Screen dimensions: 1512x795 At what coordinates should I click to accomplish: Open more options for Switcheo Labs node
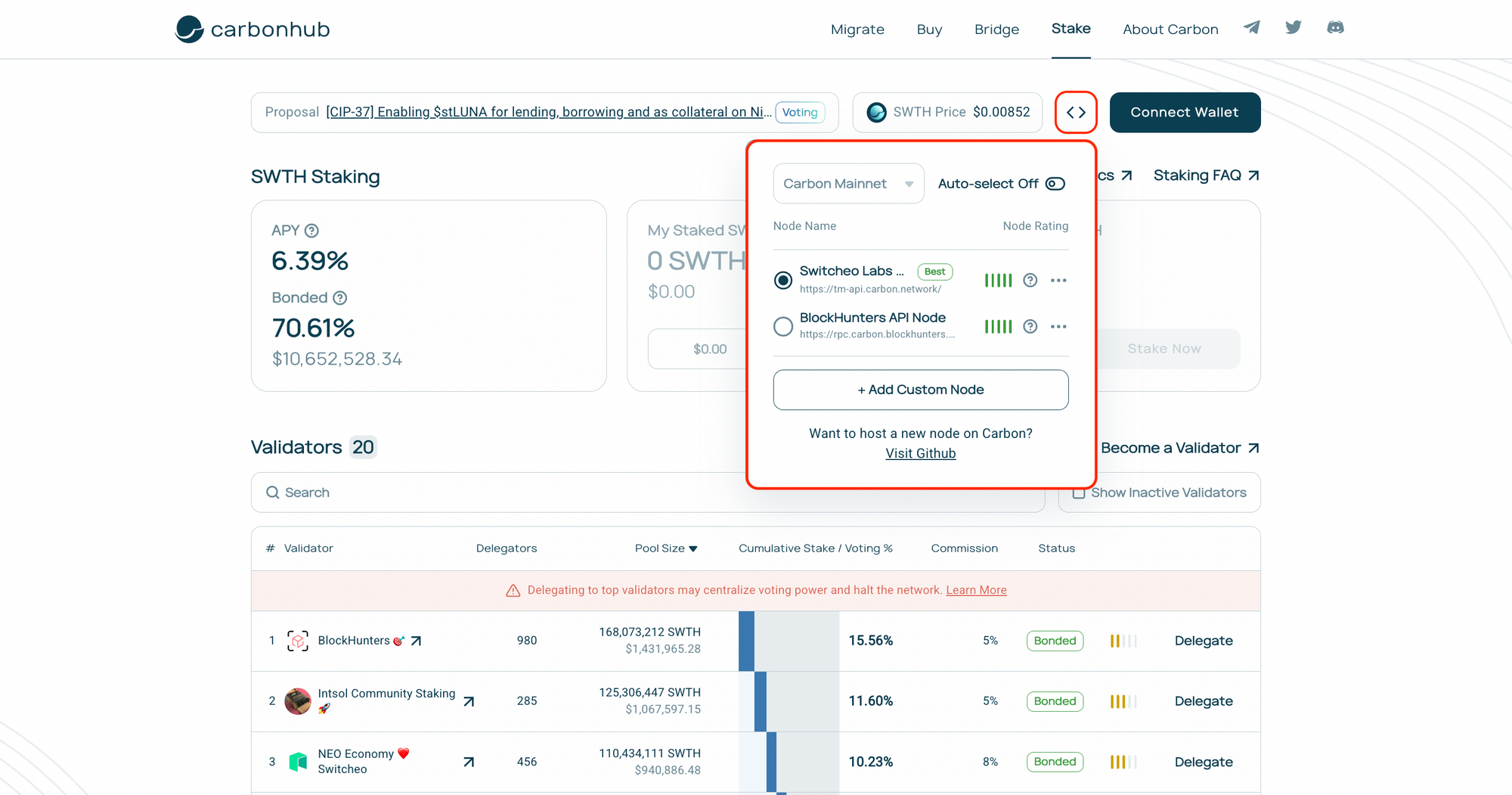point(1058,281)
